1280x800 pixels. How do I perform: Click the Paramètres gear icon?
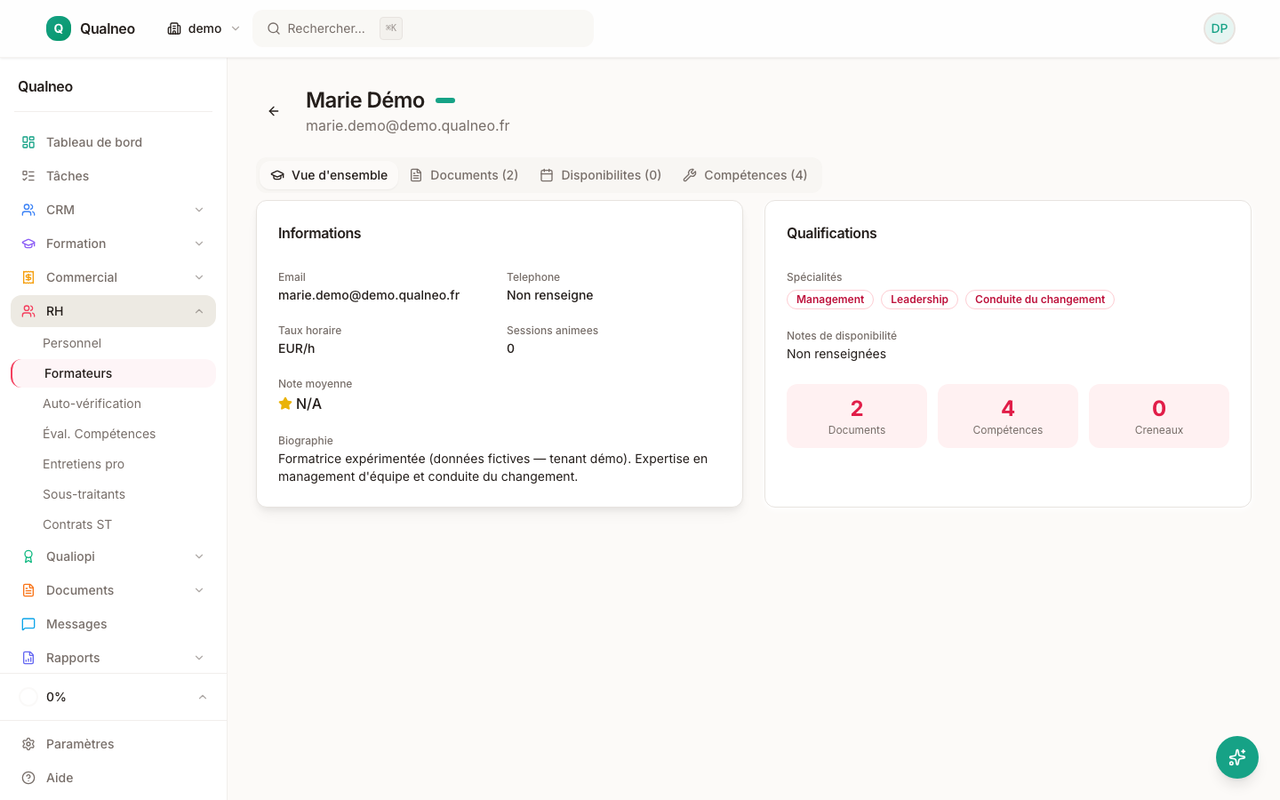28,744
